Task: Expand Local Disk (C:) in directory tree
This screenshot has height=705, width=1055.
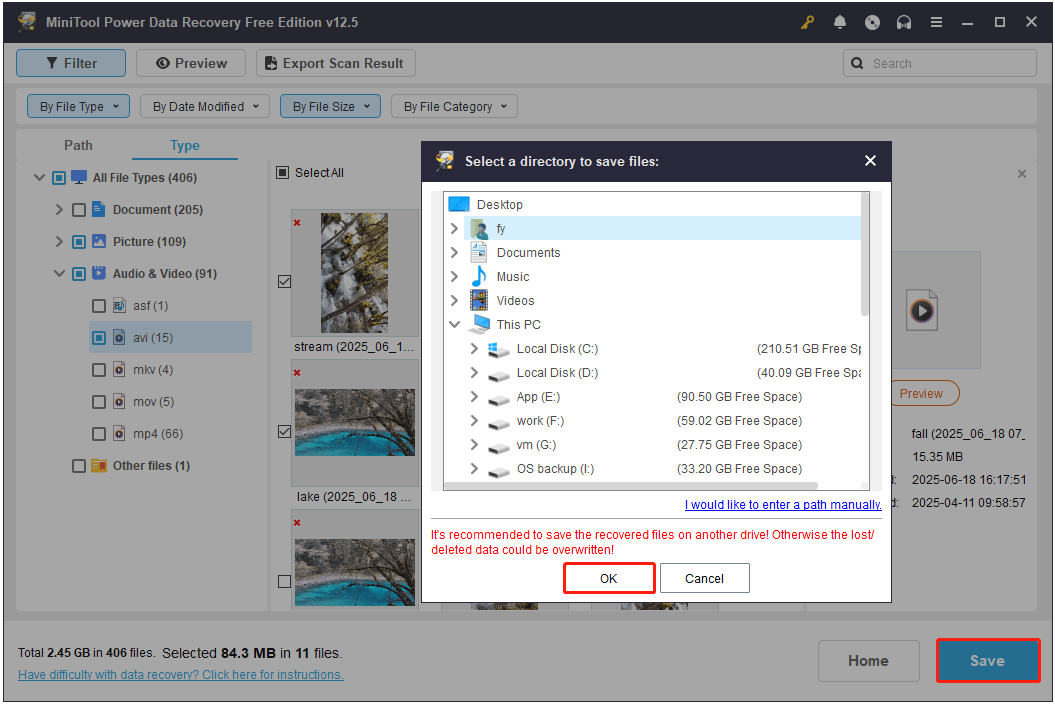Action: (x=474, y=349)
